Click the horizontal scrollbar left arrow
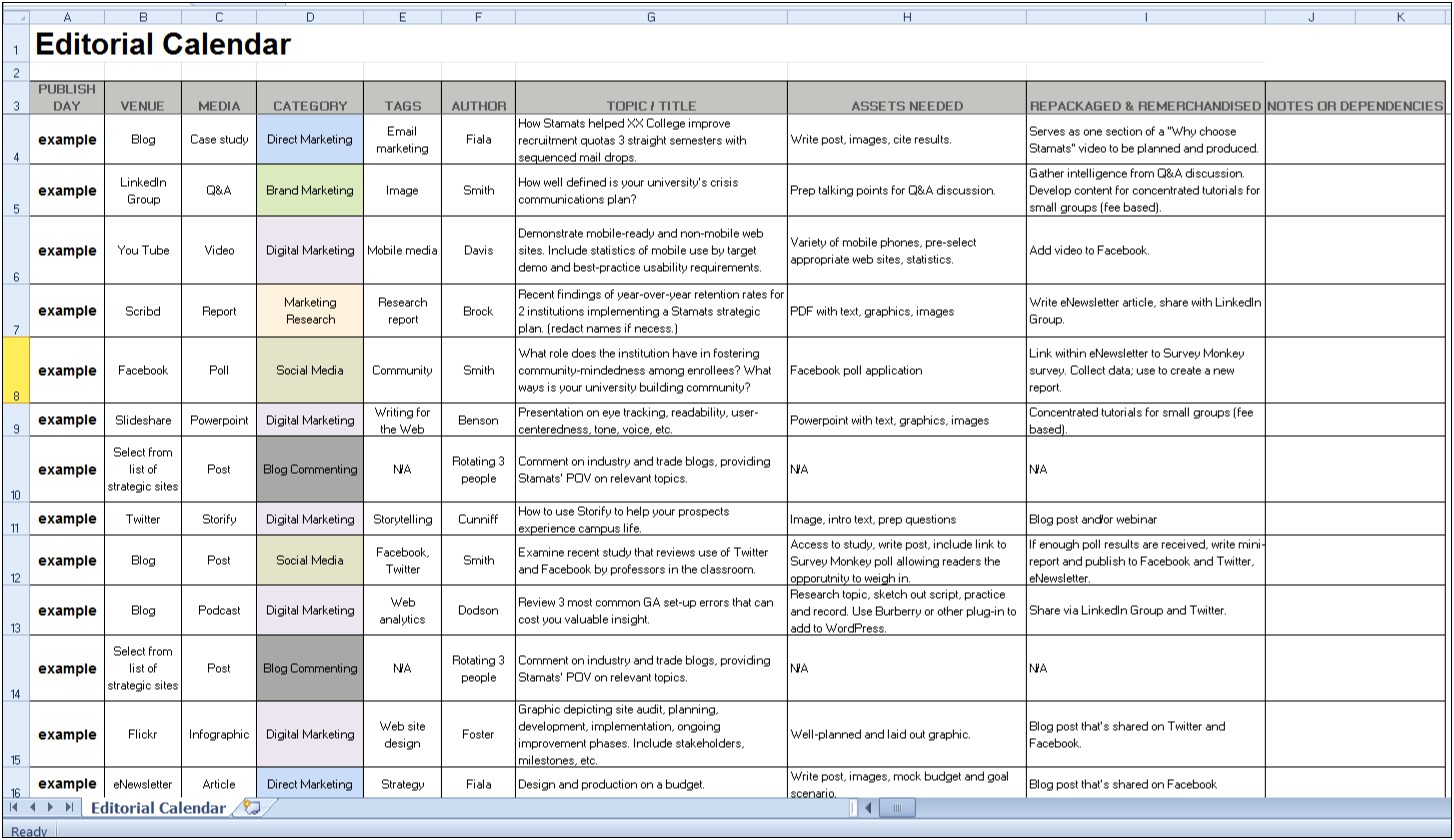The image size is (1454, 840). pyautogui.click(x=868, y=807)
